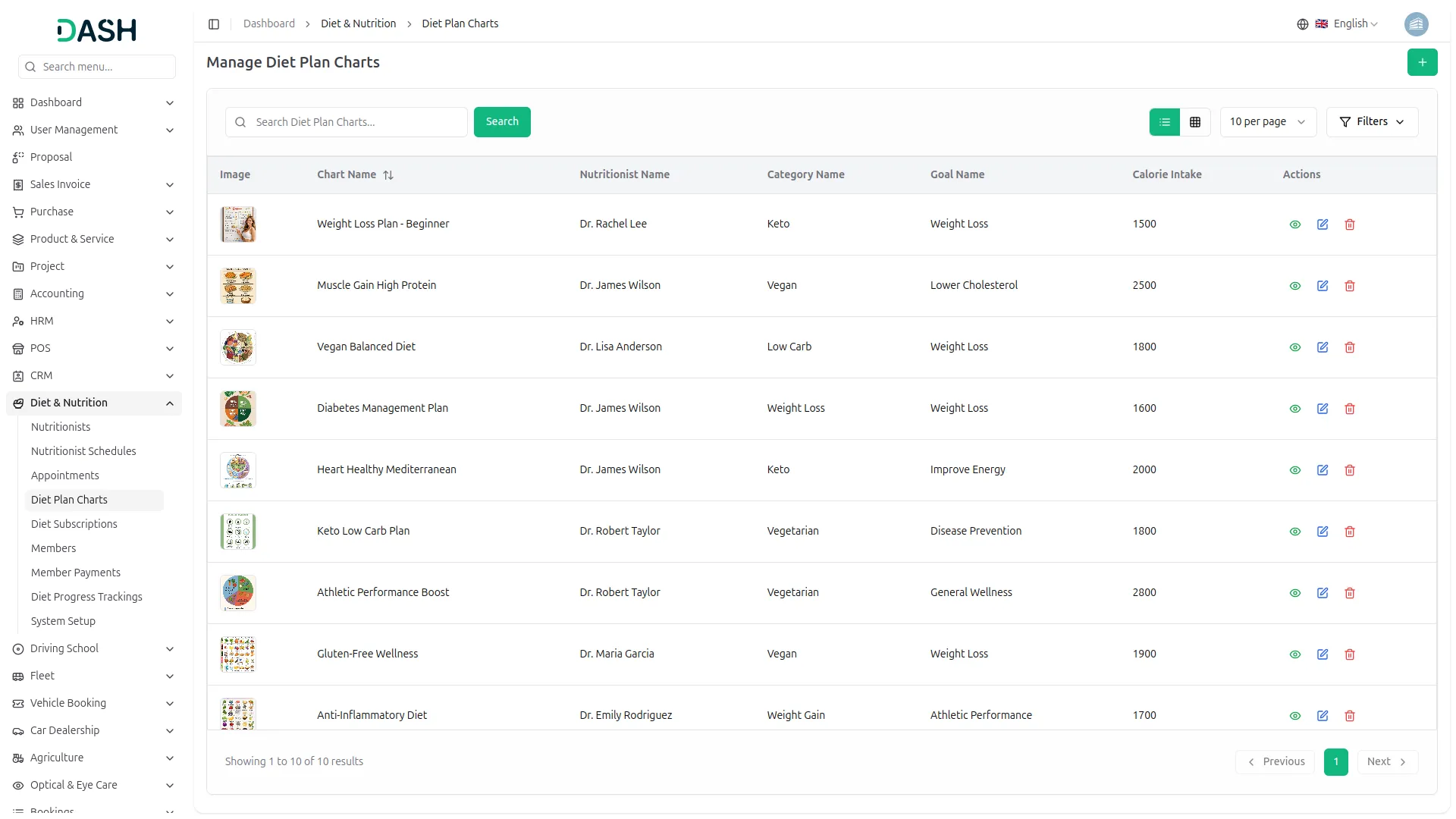This screenshot has height=819, width=1456.
Task: Expand the Filters dropdown
Action: [1372, 122]
